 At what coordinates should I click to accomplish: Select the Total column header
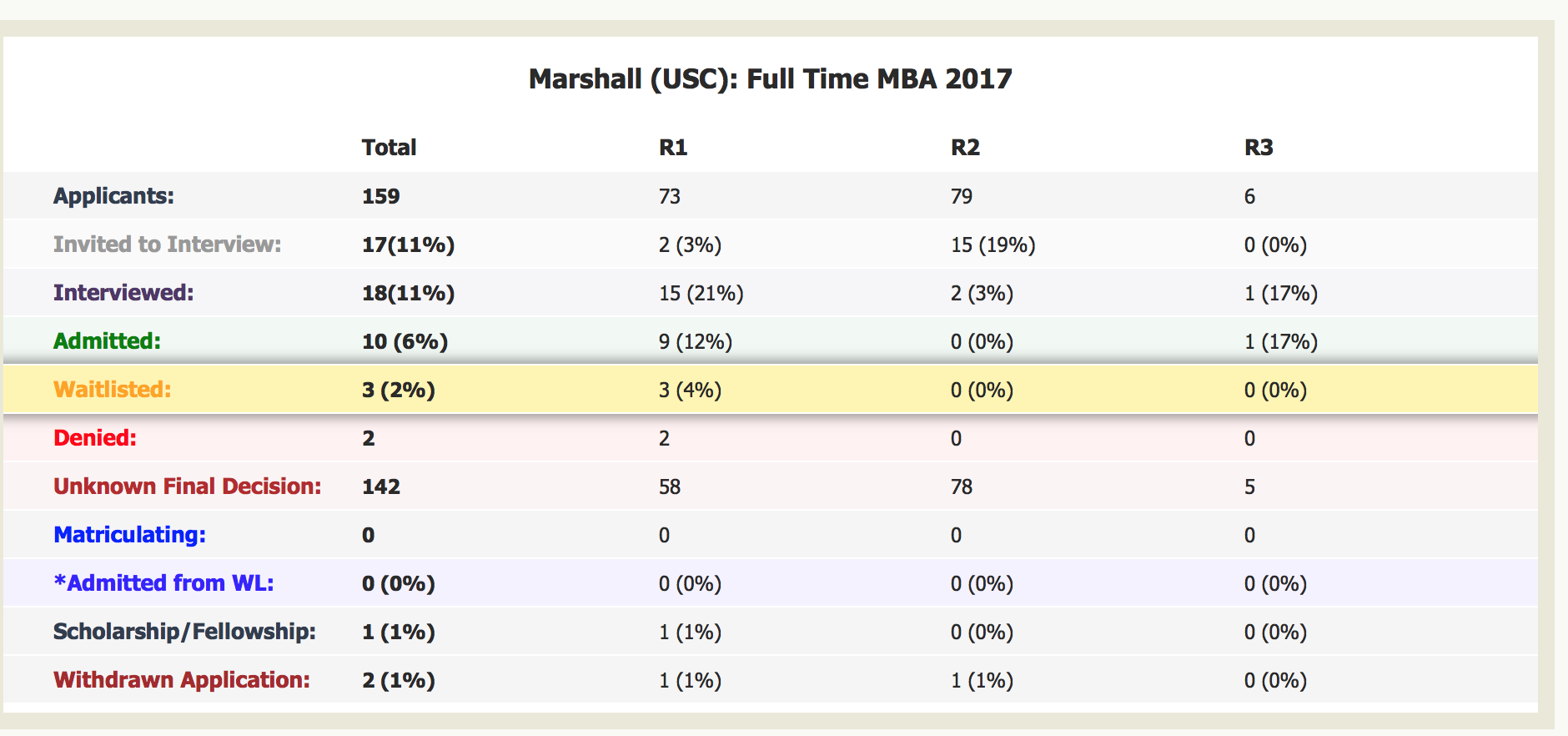pyautogui.click(x=389, y=148)
